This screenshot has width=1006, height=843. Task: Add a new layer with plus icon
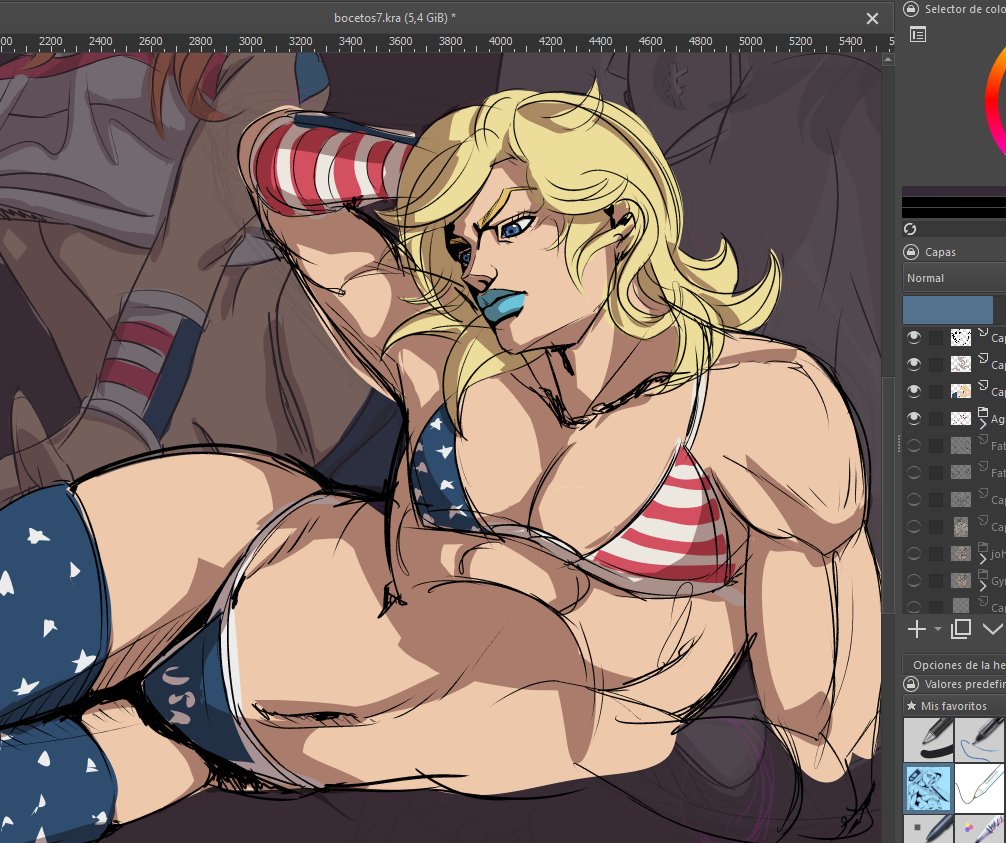tap(917, 629)
